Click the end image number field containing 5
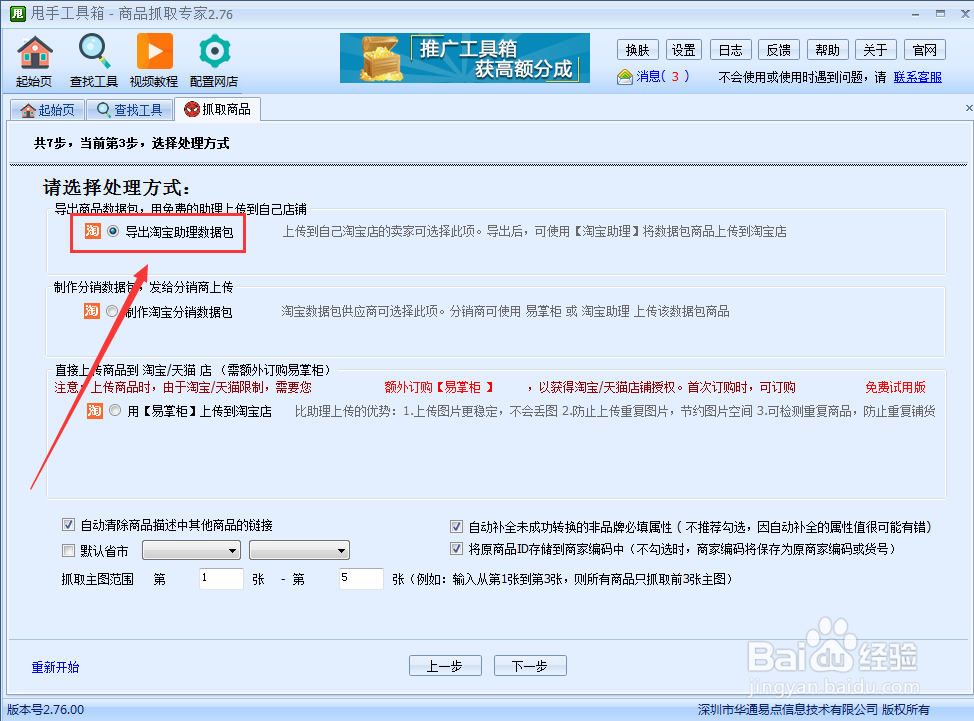This screenshot has width=974, height=721. 361,578
